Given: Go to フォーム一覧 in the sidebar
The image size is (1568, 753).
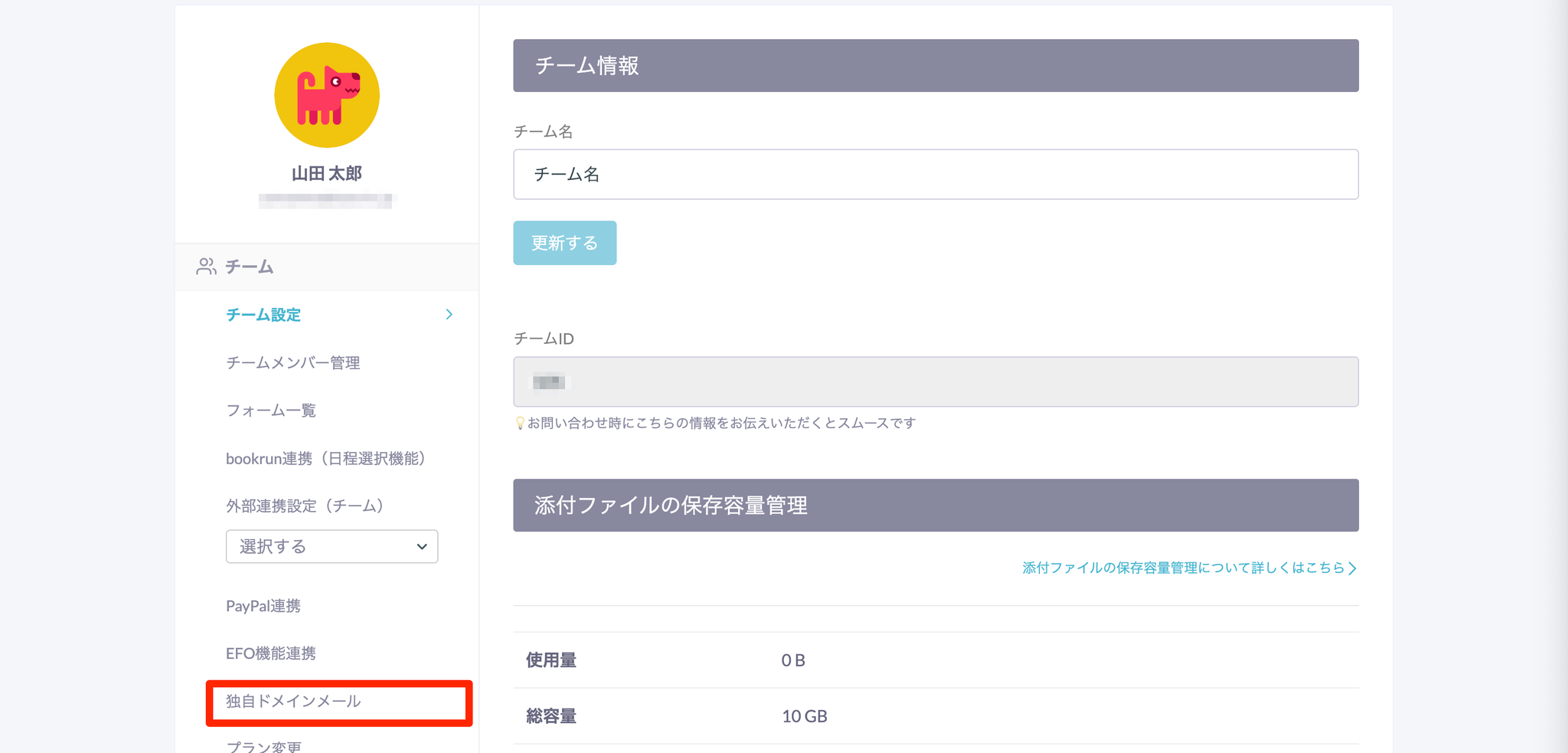Looking at the screenshot, I should tap(271, 411).
